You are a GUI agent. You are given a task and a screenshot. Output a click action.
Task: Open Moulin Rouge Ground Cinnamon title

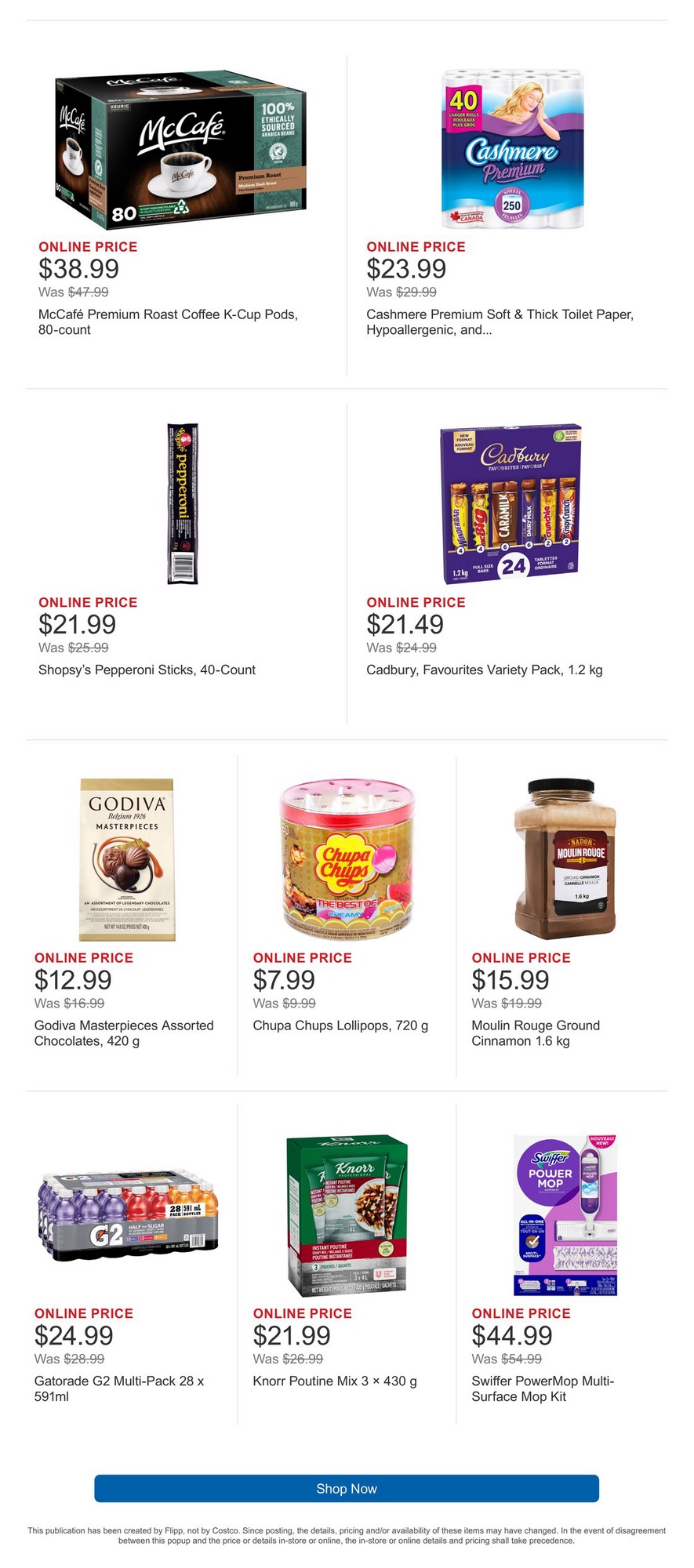pyautogui.click(x=536, y=1033)
